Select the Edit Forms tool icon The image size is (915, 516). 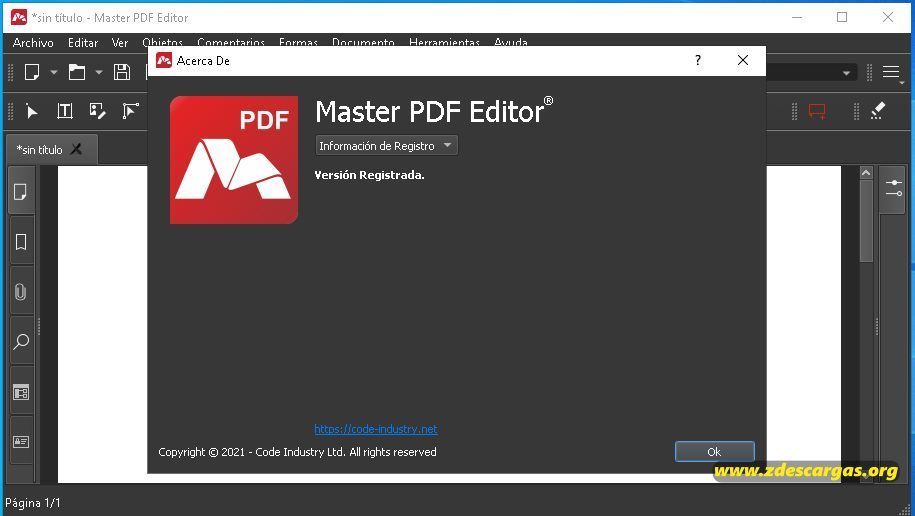(x=130, y=111)
